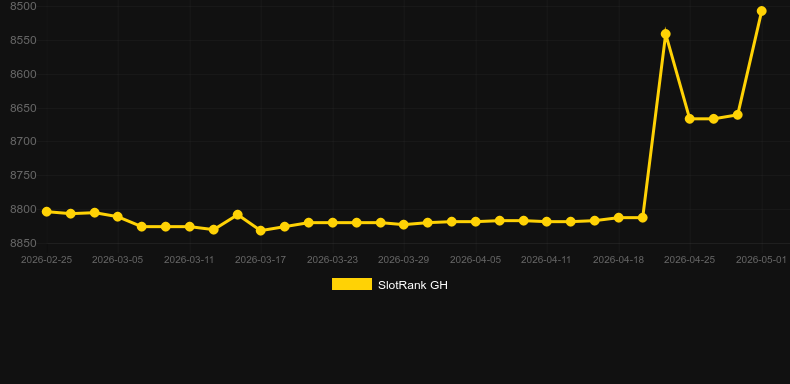Click the 2026-03-05 x-axis label
Image resolution: width=790 pixels, height=384 pixels.
click(x=118, y=260)
